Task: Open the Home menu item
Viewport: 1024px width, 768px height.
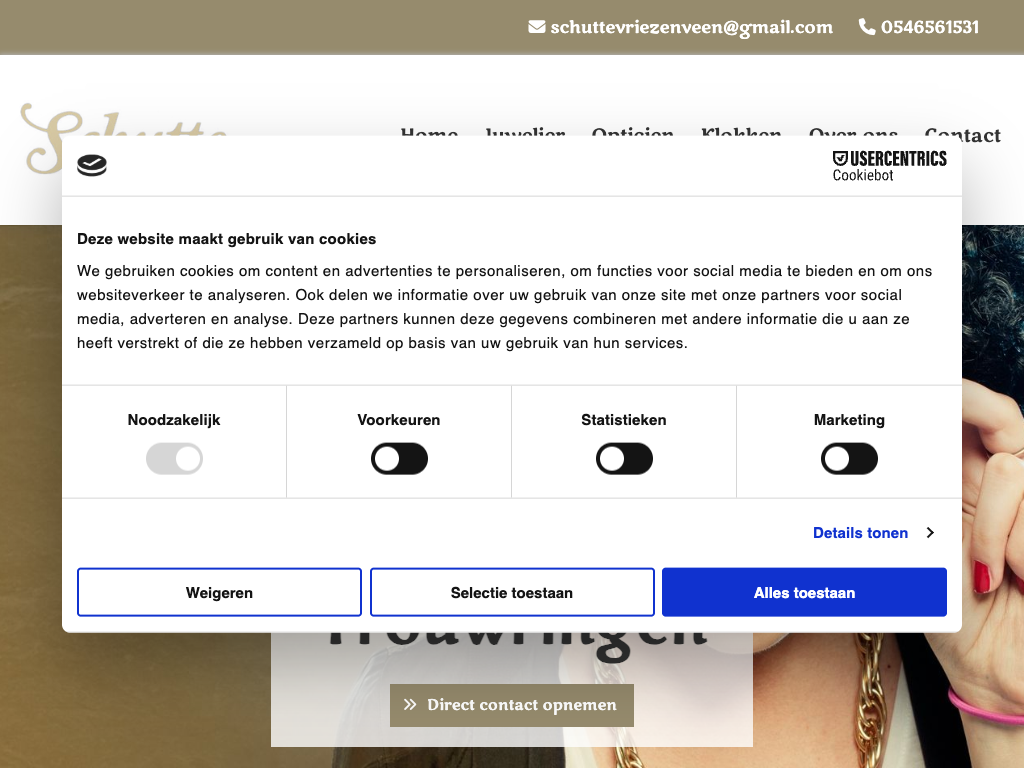Action: tap(429, 132)
